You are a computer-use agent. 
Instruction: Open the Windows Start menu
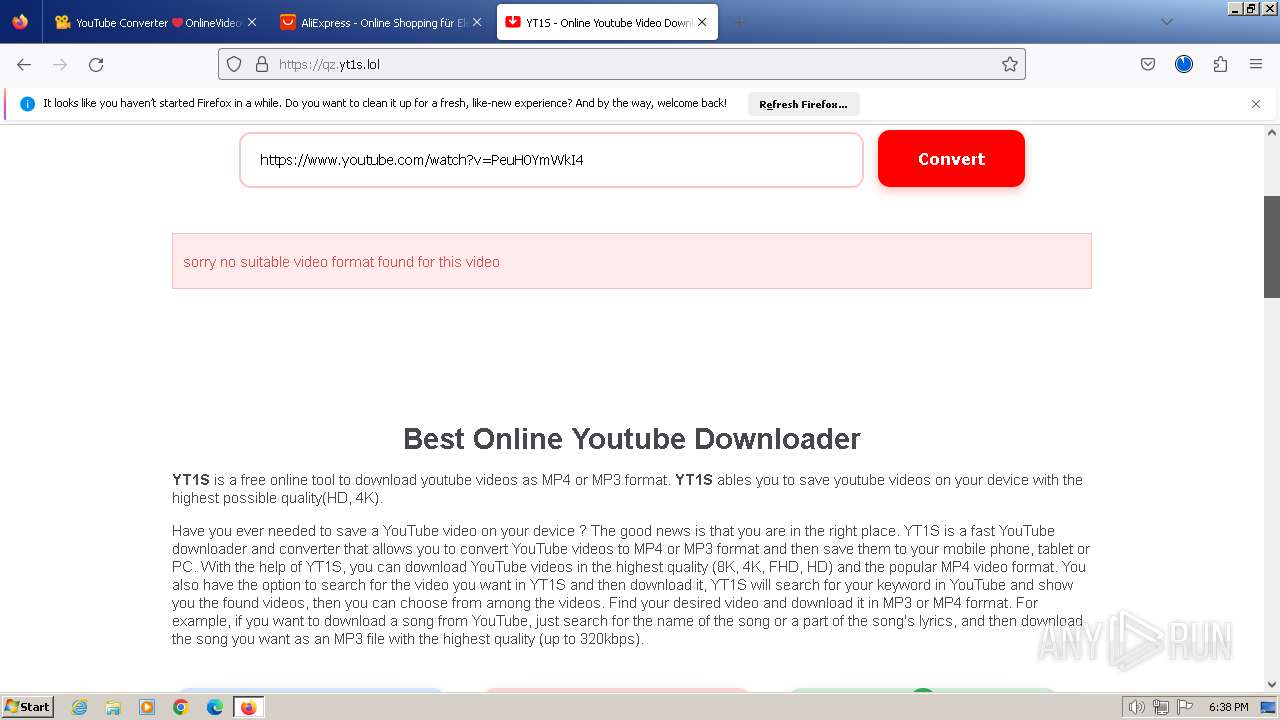click(x=27, y=707)
